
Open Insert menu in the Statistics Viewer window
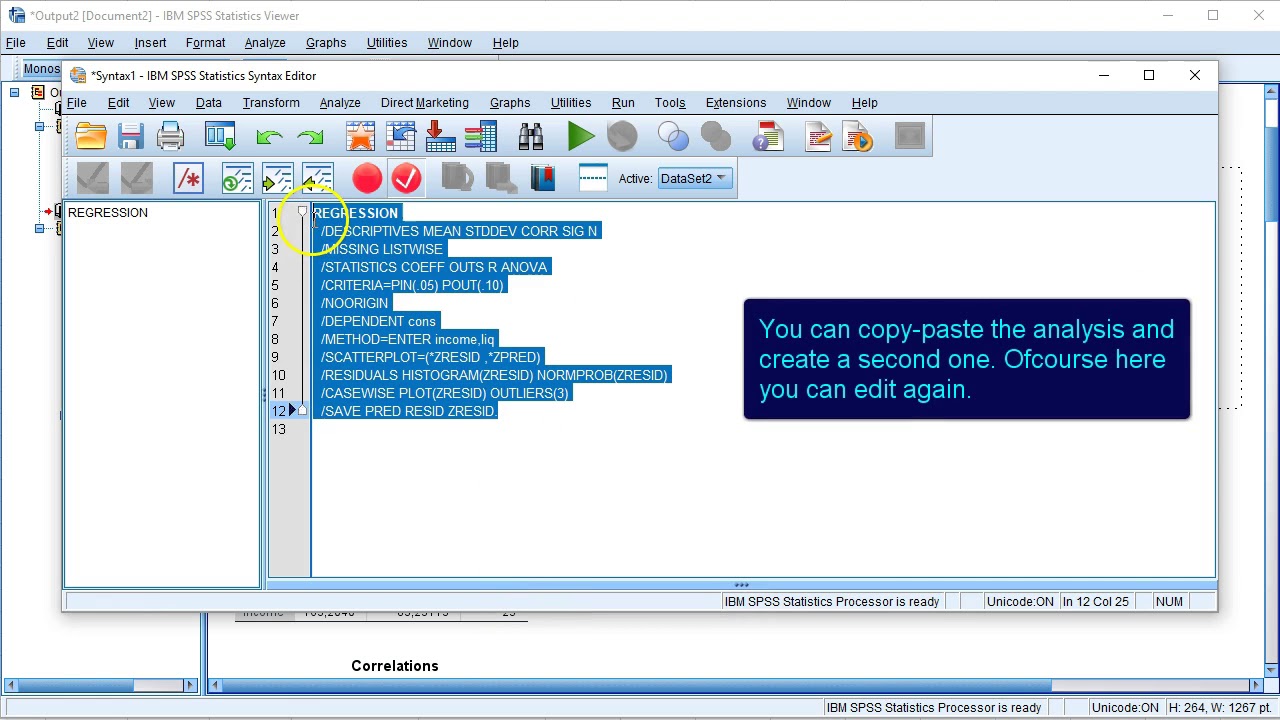(x=150, y=43)
